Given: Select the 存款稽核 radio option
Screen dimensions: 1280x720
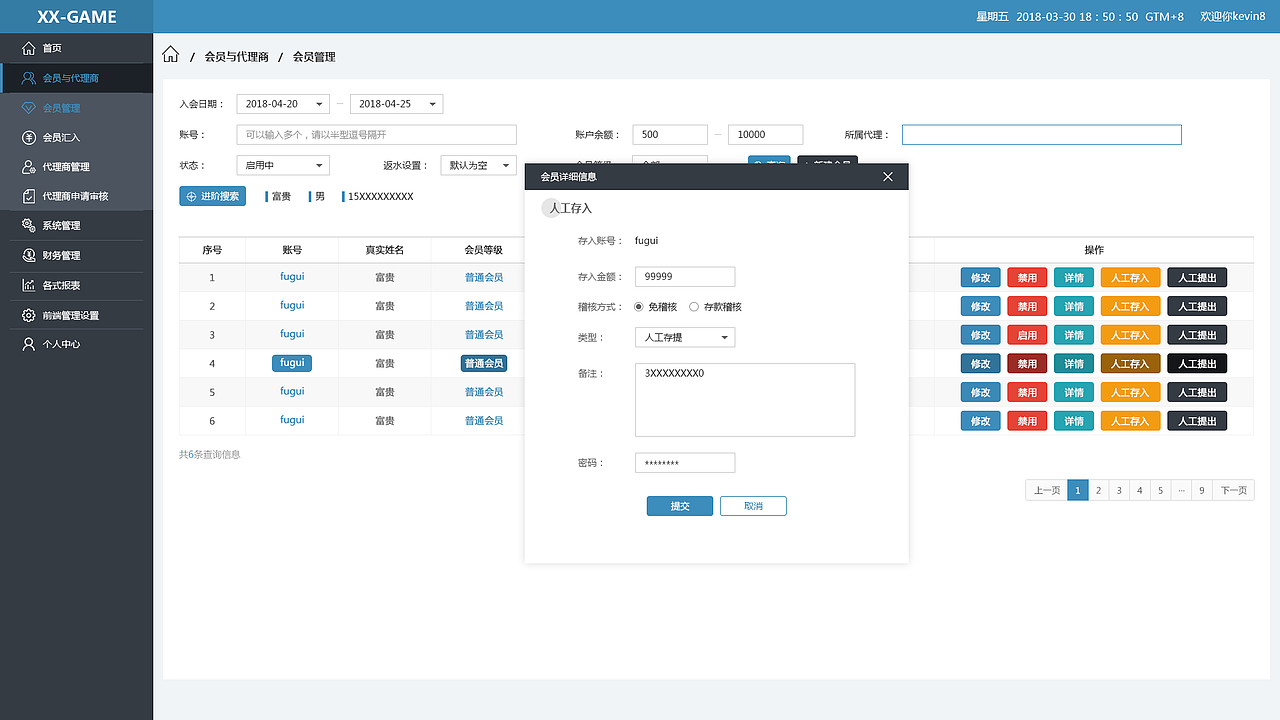Looking at the screenshot, I should point(694,307).
